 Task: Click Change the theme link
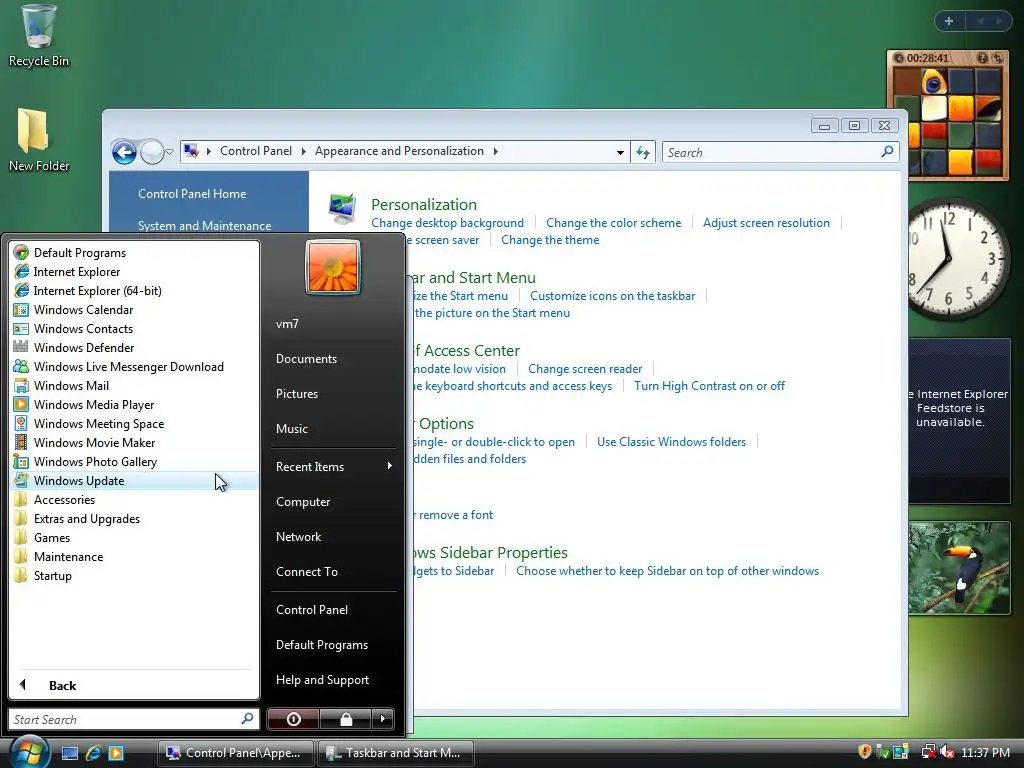[550, 240]
